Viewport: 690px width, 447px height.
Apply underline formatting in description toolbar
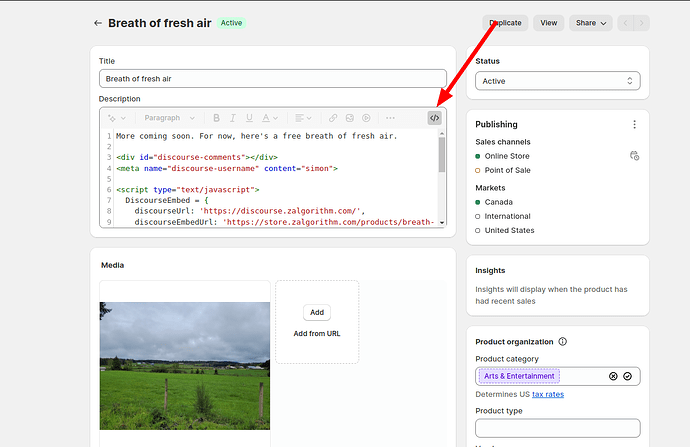click(x=249, y=118)
